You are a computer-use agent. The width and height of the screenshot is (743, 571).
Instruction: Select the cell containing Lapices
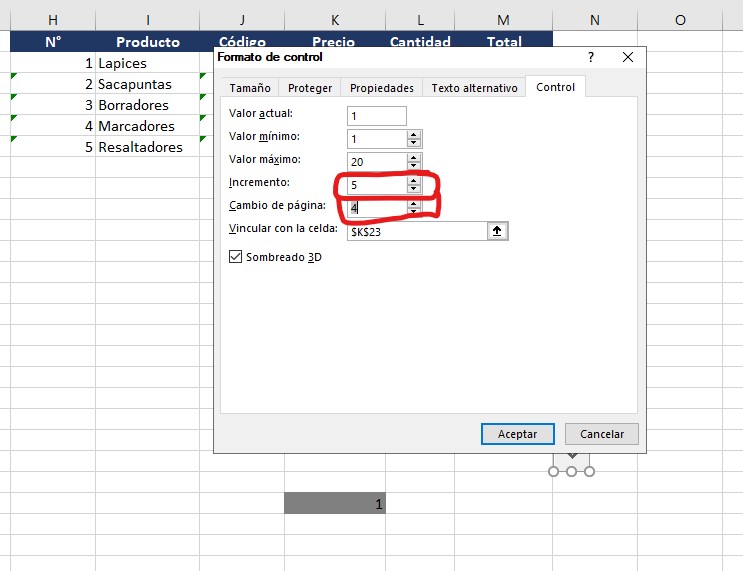[146, 63]
